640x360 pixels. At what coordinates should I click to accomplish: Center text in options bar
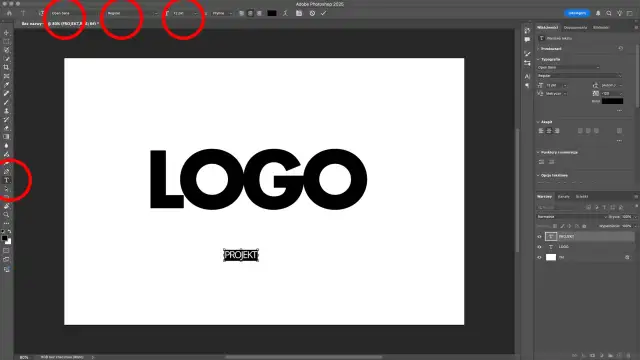pyautogui.click(x=250, y=13)
